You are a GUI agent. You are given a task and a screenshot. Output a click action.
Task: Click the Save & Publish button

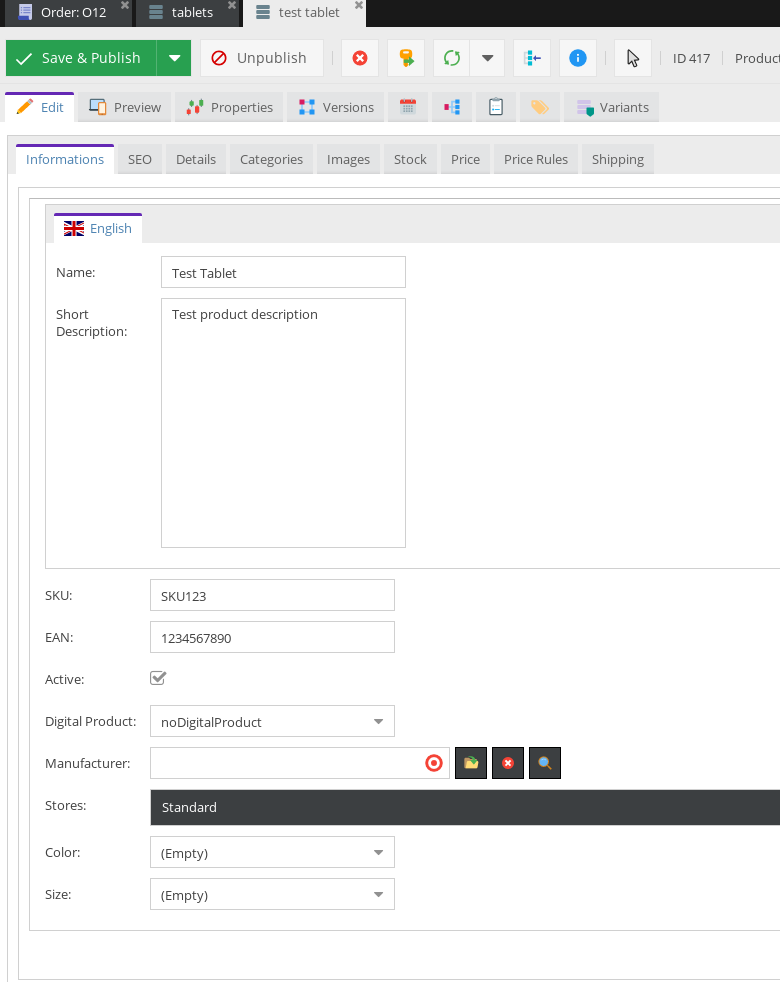pos(81,58)
